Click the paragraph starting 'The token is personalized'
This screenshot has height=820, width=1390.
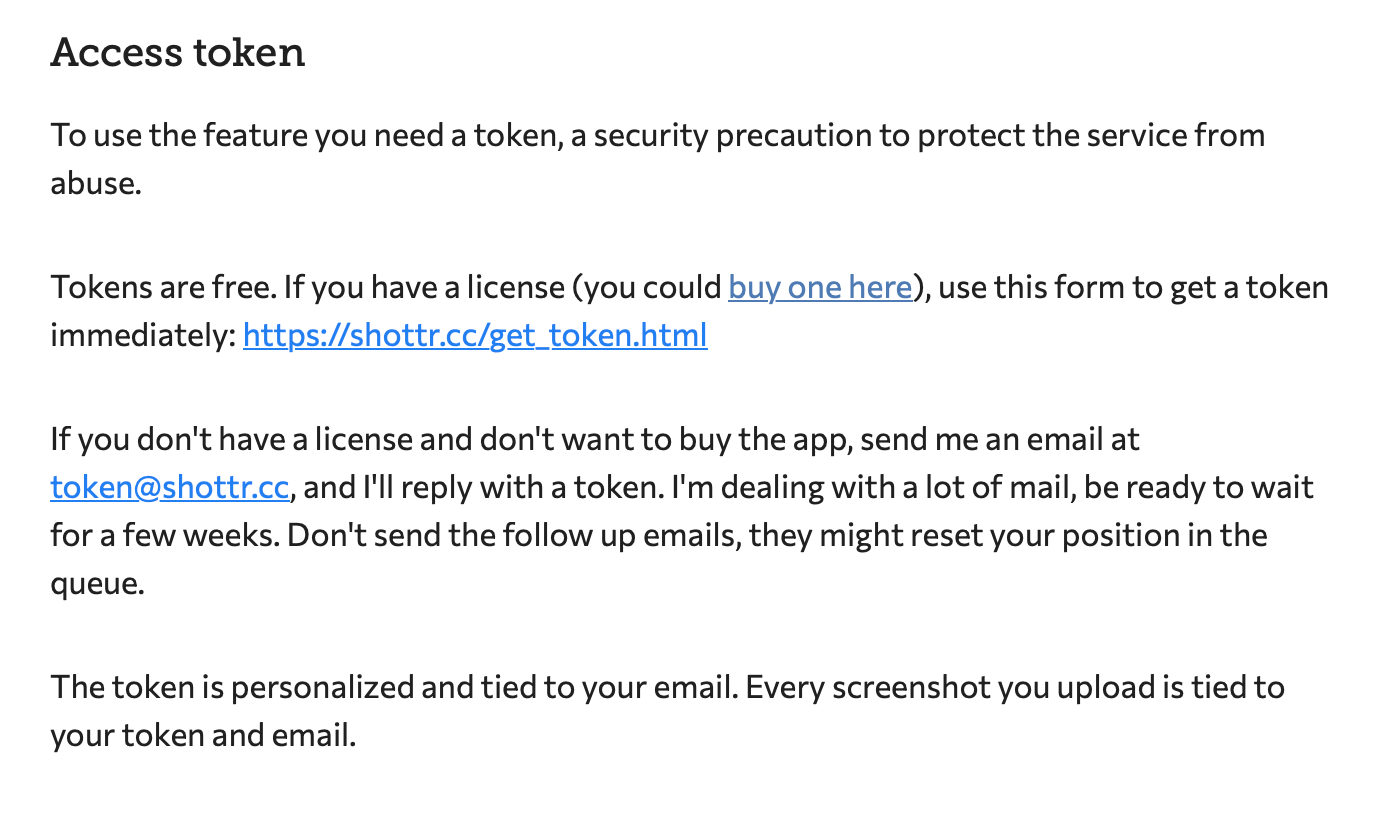[x=668, y=711]
